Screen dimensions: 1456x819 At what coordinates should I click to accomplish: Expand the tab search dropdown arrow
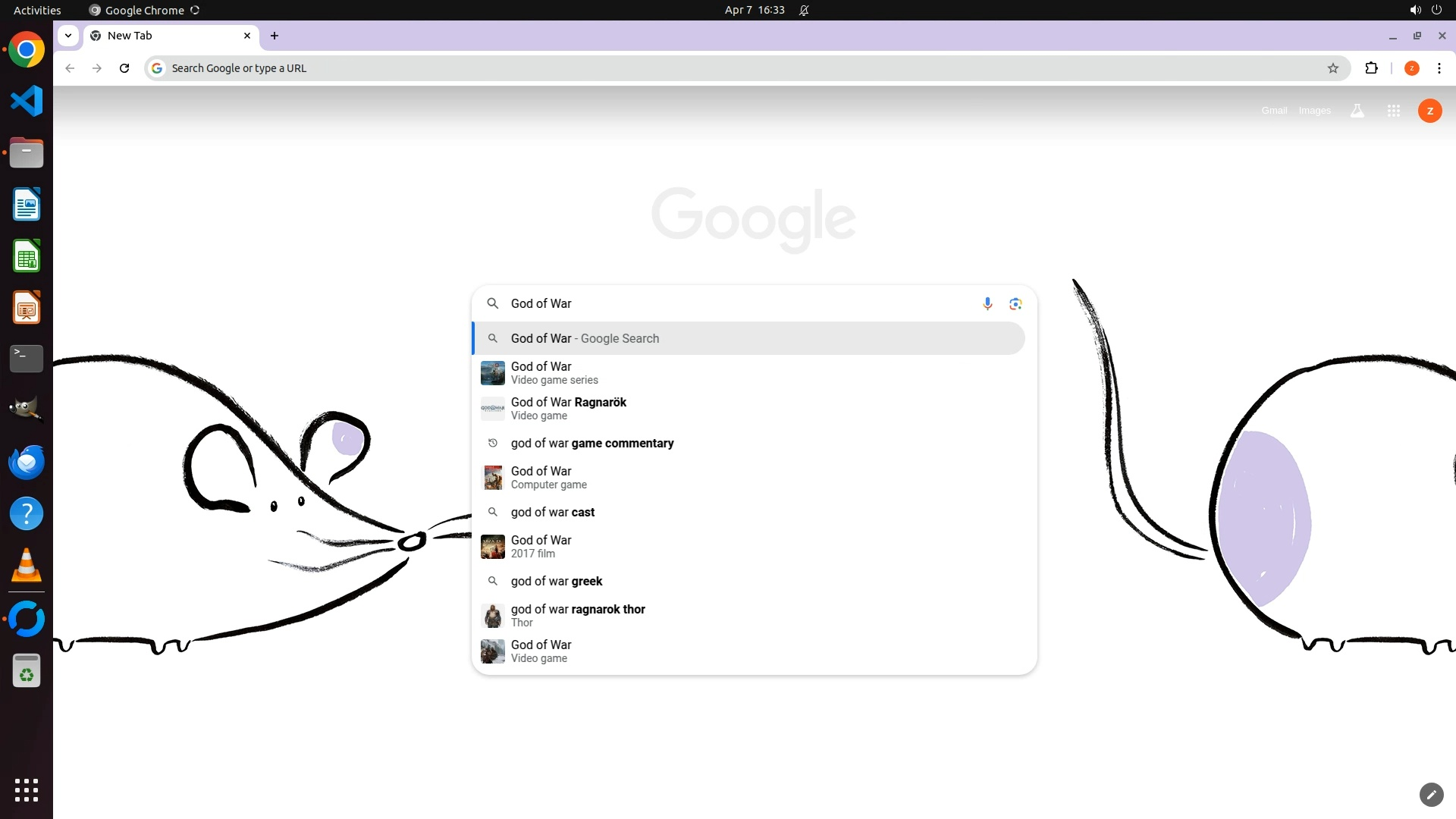[68, 36]
